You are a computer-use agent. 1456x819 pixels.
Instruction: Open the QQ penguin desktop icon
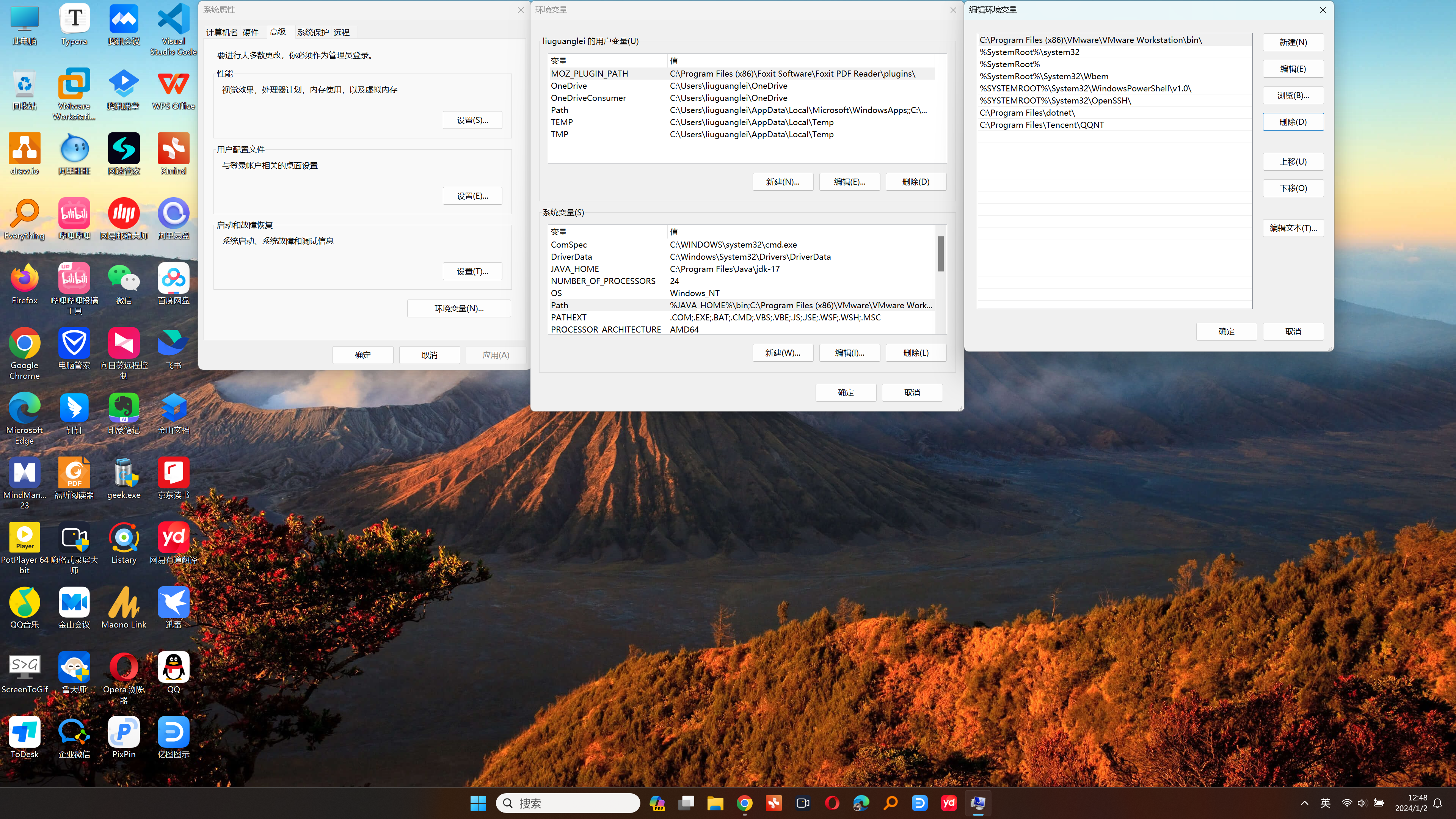pos(173,673)
